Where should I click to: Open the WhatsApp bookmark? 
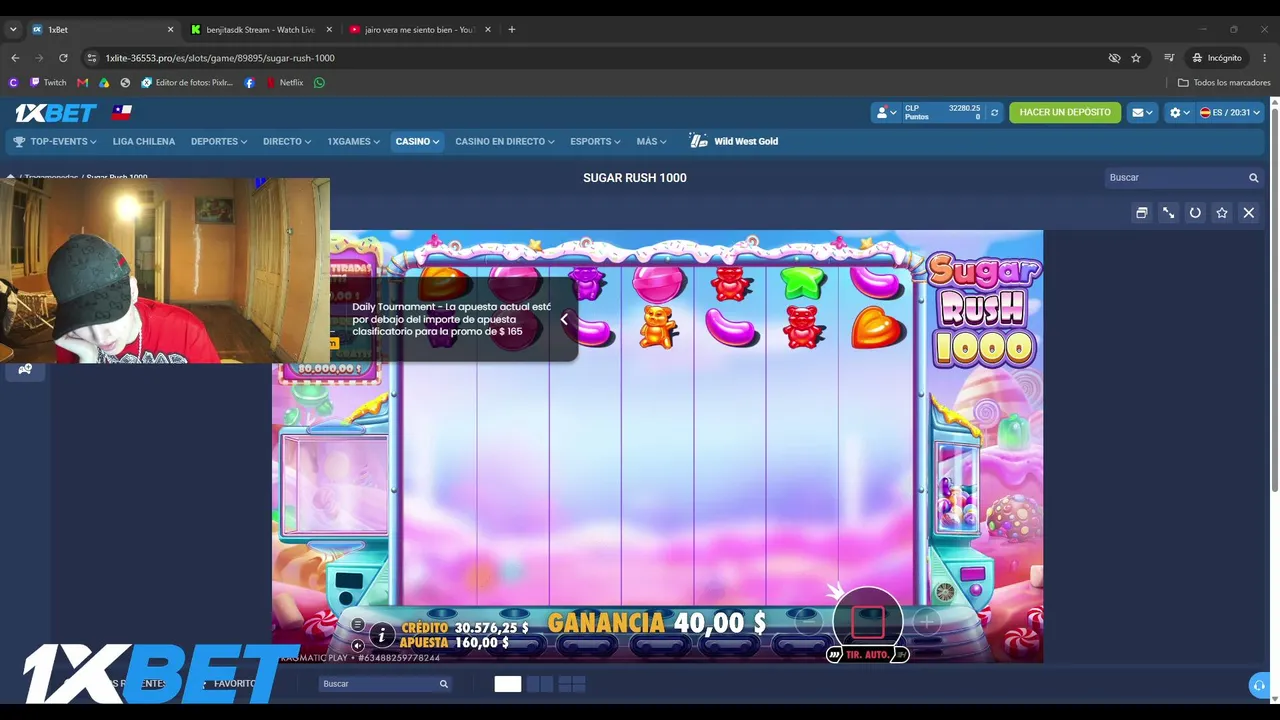coord(319,83)
